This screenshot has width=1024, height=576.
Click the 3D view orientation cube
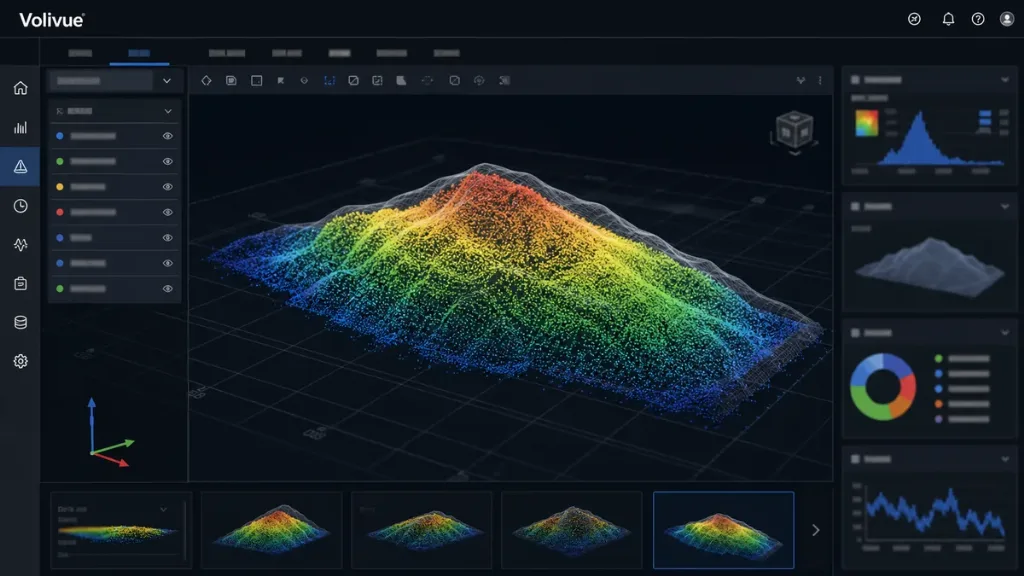pyautogui.click(x=794, y=131)
